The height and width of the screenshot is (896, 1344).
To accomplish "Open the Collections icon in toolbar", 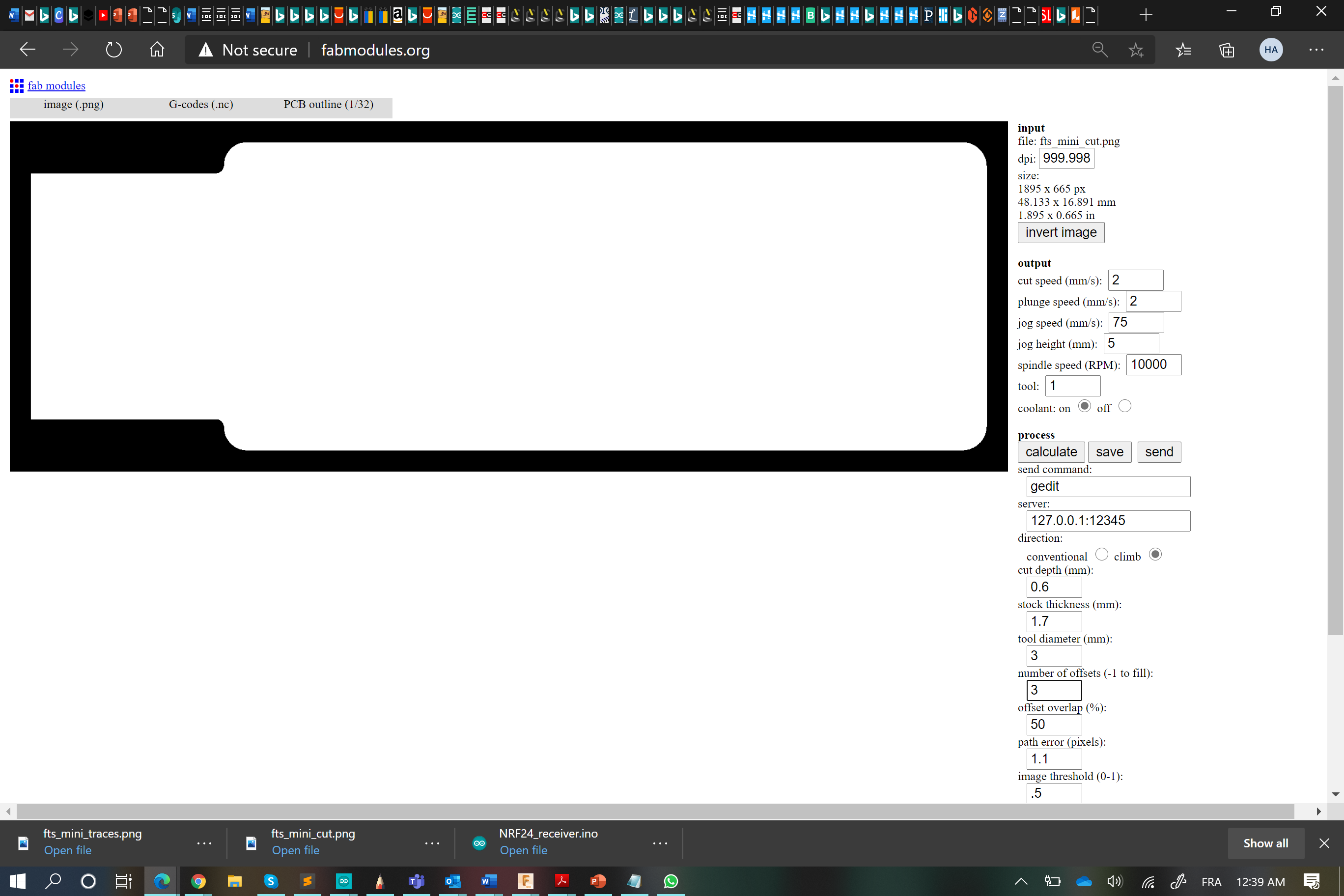I will 1227,50.
